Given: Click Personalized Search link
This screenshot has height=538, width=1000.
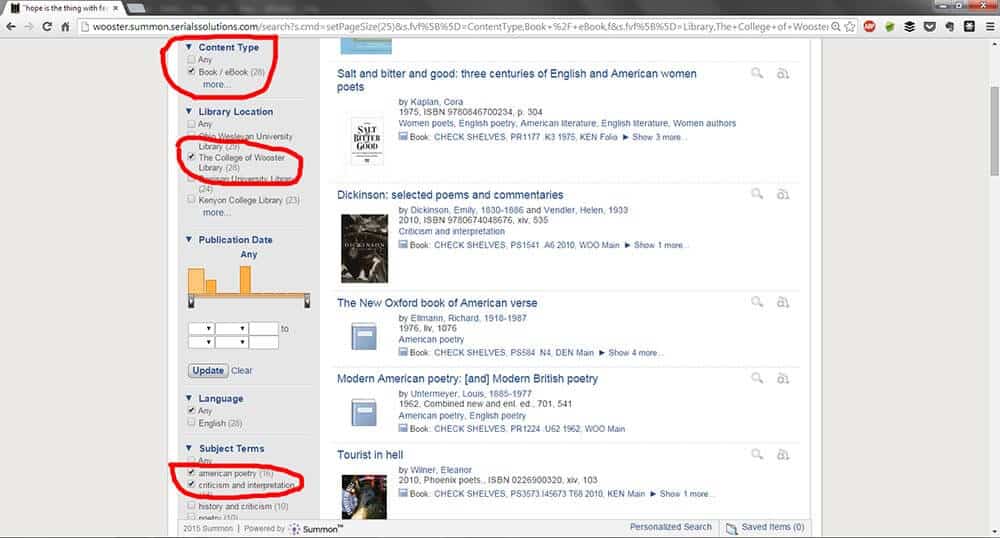Looking at the screenshot, I should (670, 527).
